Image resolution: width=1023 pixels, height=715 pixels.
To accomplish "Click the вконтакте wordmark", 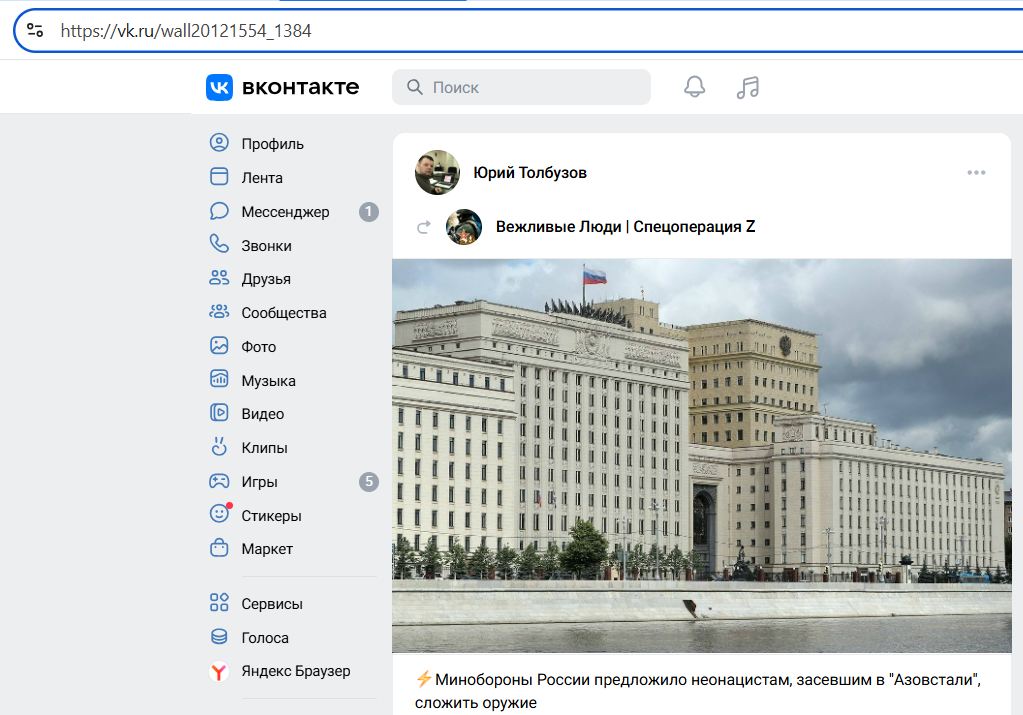I will coord(300,87).
